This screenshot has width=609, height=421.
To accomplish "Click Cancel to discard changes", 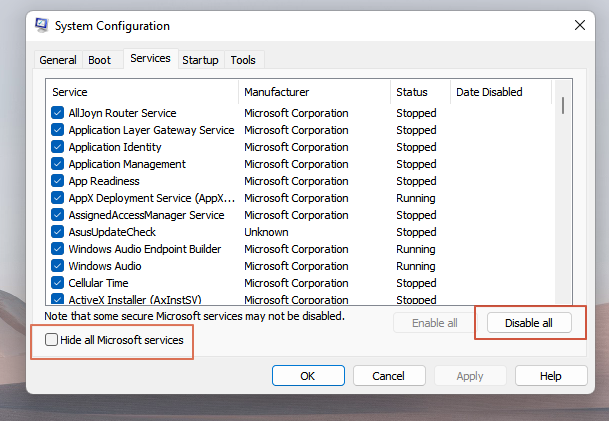I will point(387,376).
